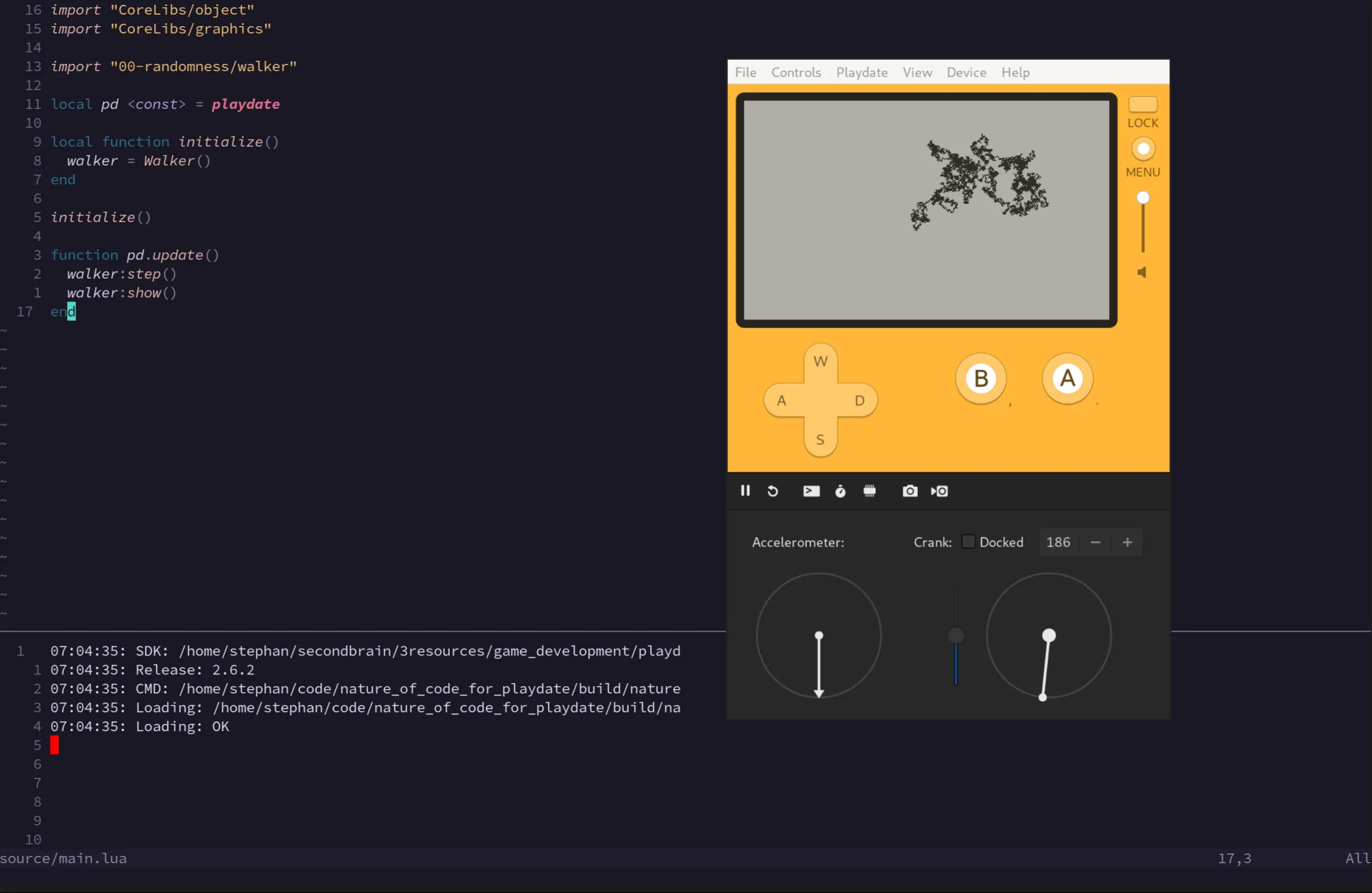This screenshot has height=893, width=1372.
Task: Open the Device menu
Action: click(966, 72)
